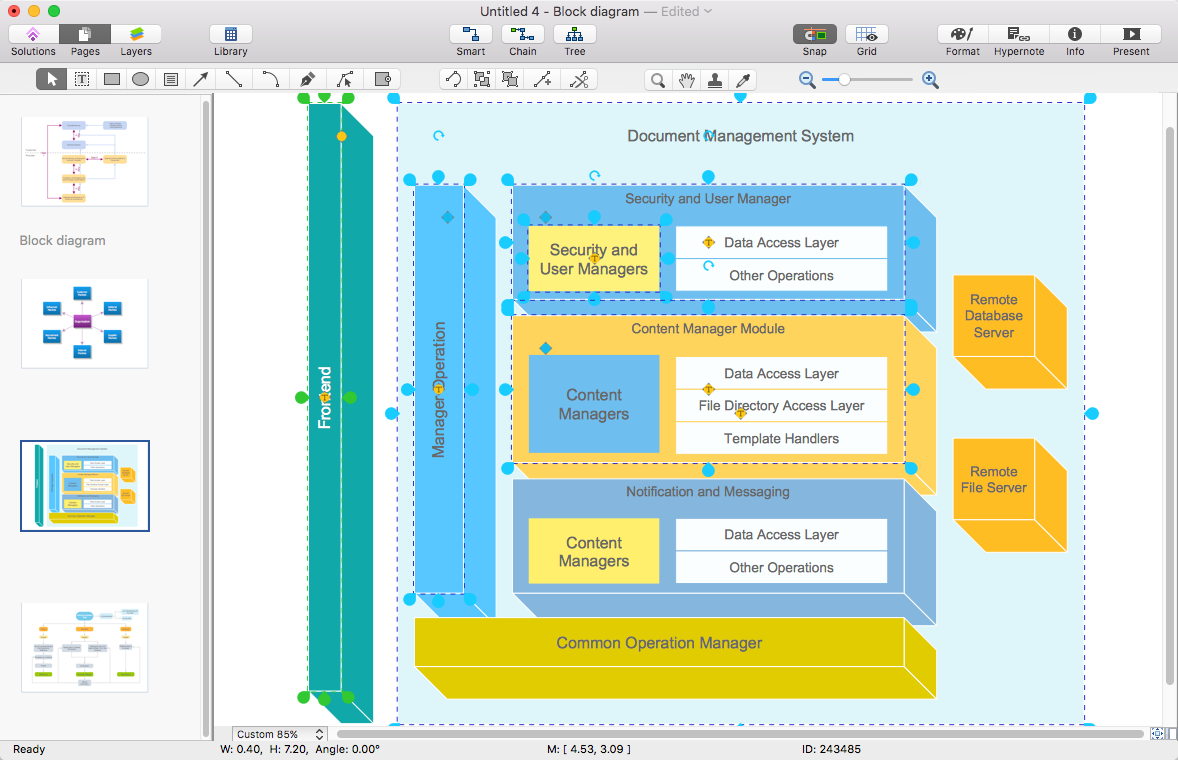Click the zoom slider knob
The height and width of the screenshot is (760, 1178).
[844, 80]
